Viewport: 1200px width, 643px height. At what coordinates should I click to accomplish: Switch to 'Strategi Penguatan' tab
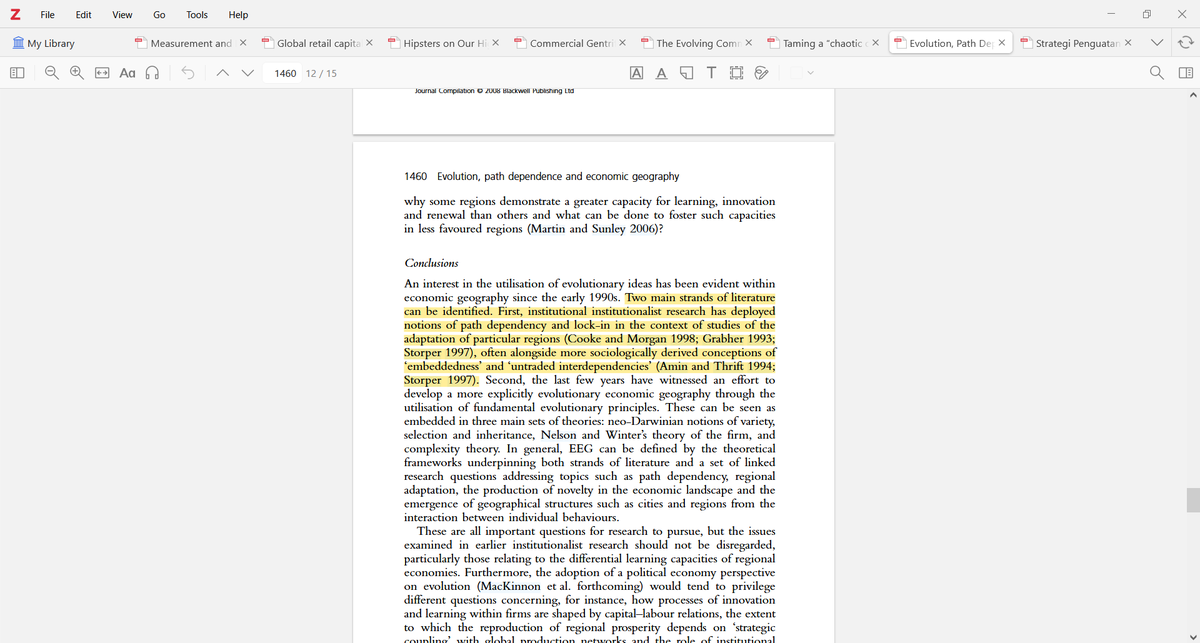click(x=1077, y=43)
